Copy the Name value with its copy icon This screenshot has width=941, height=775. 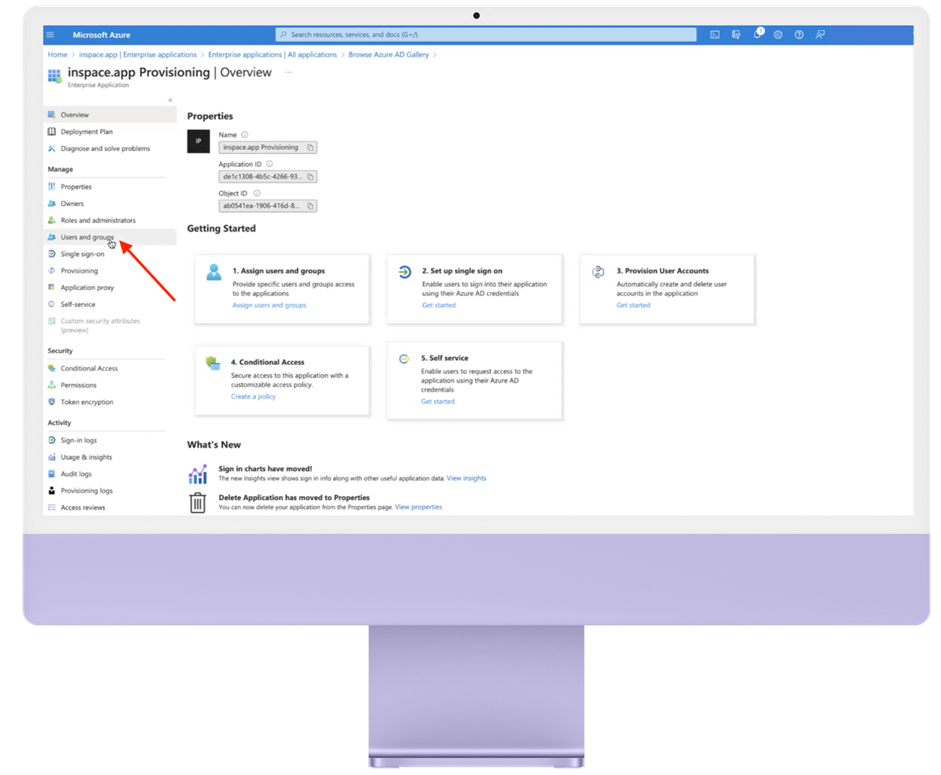pyautogui.click(x=311, y=148)
